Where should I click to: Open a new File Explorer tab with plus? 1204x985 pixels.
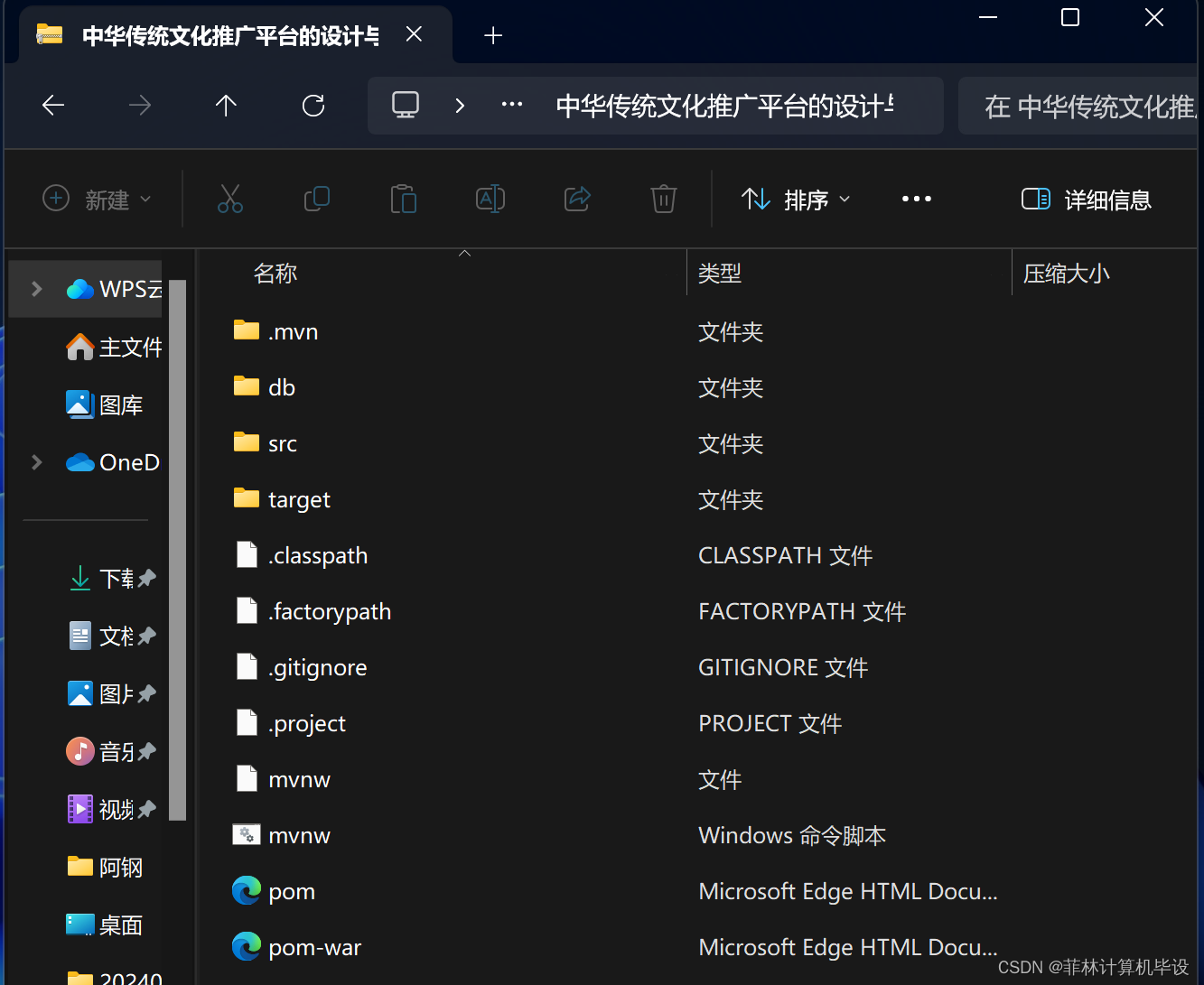[493, 35]
